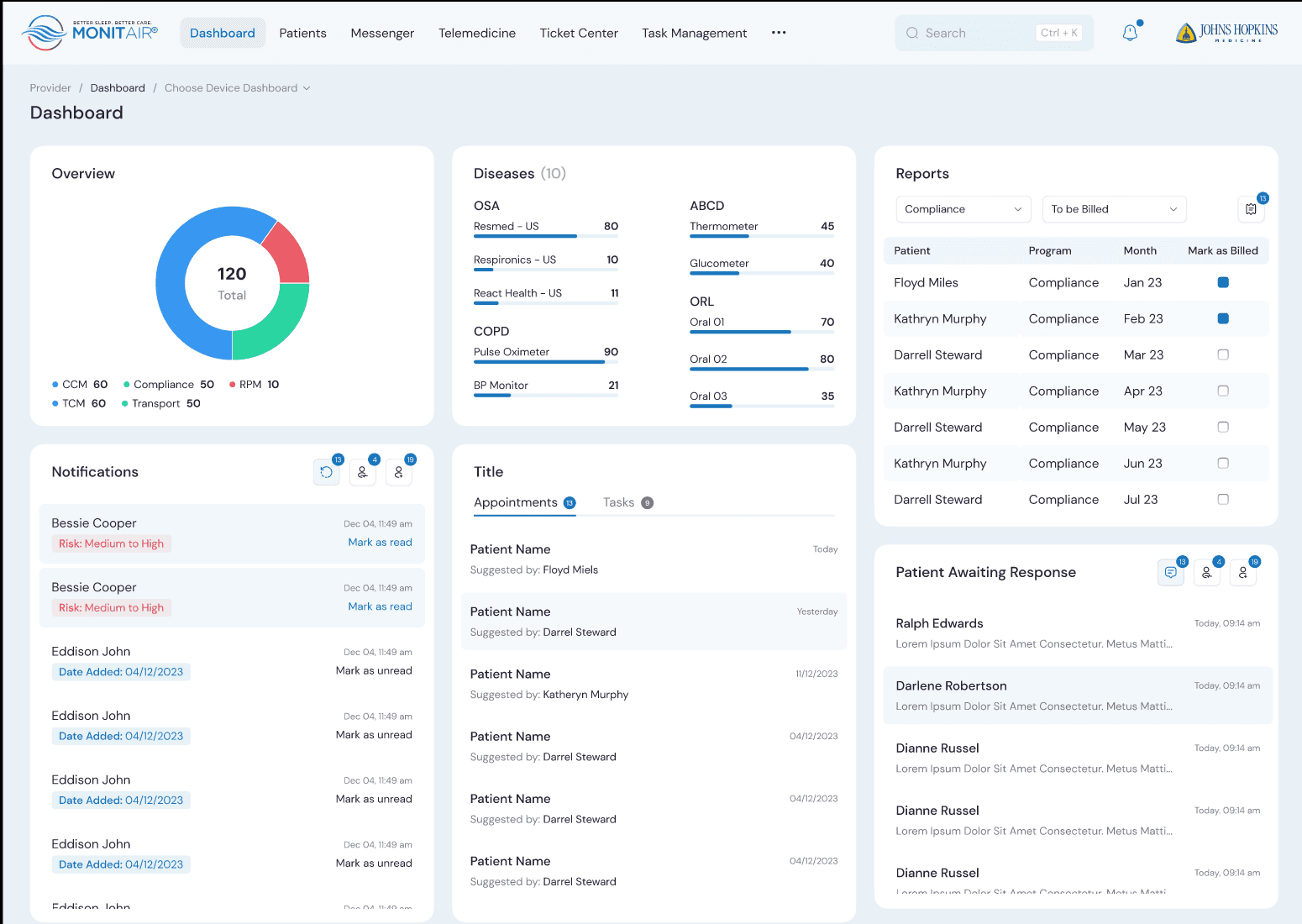Open the Dashboard nav tab

pyautogui.click(x=223, y=33)
